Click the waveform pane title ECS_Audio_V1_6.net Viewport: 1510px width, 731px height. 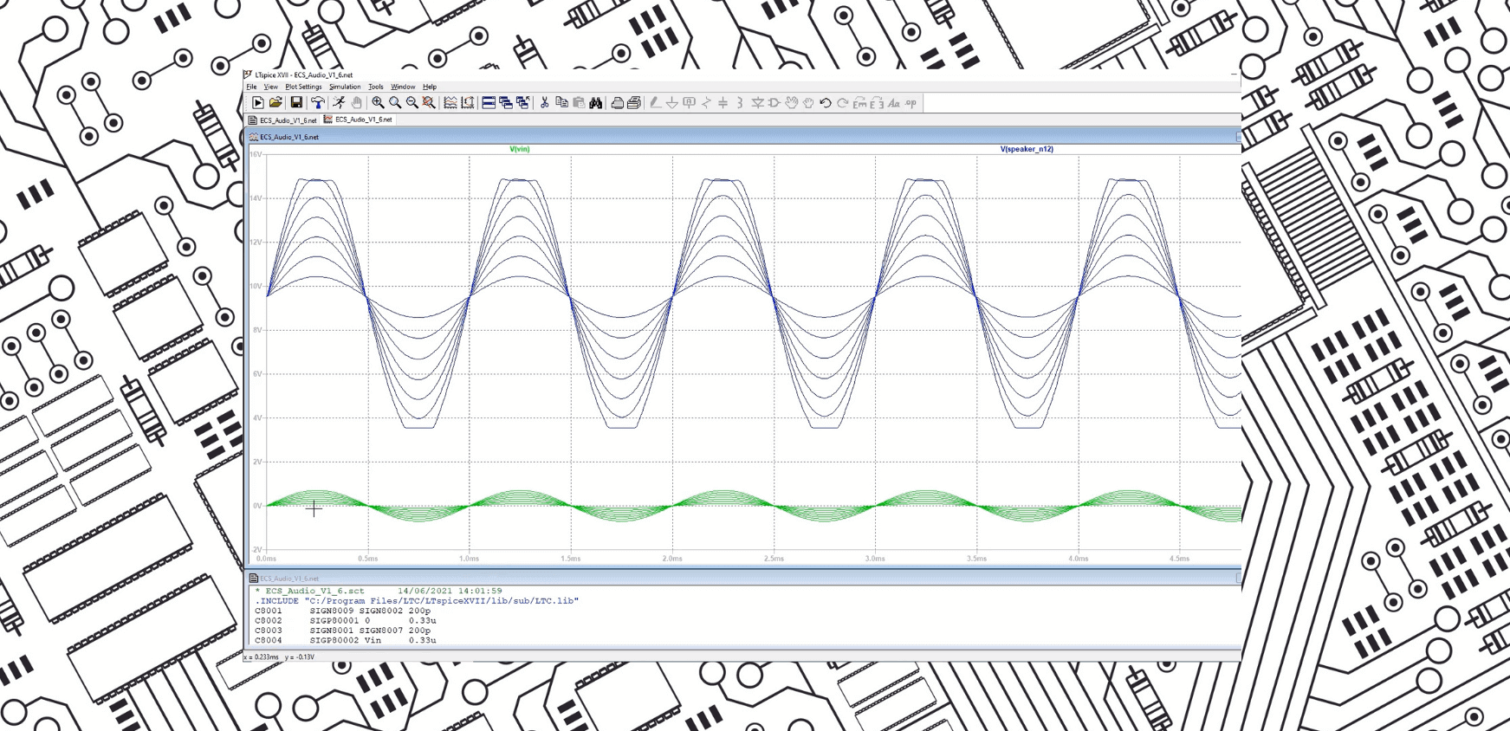[x=290, y=136]
